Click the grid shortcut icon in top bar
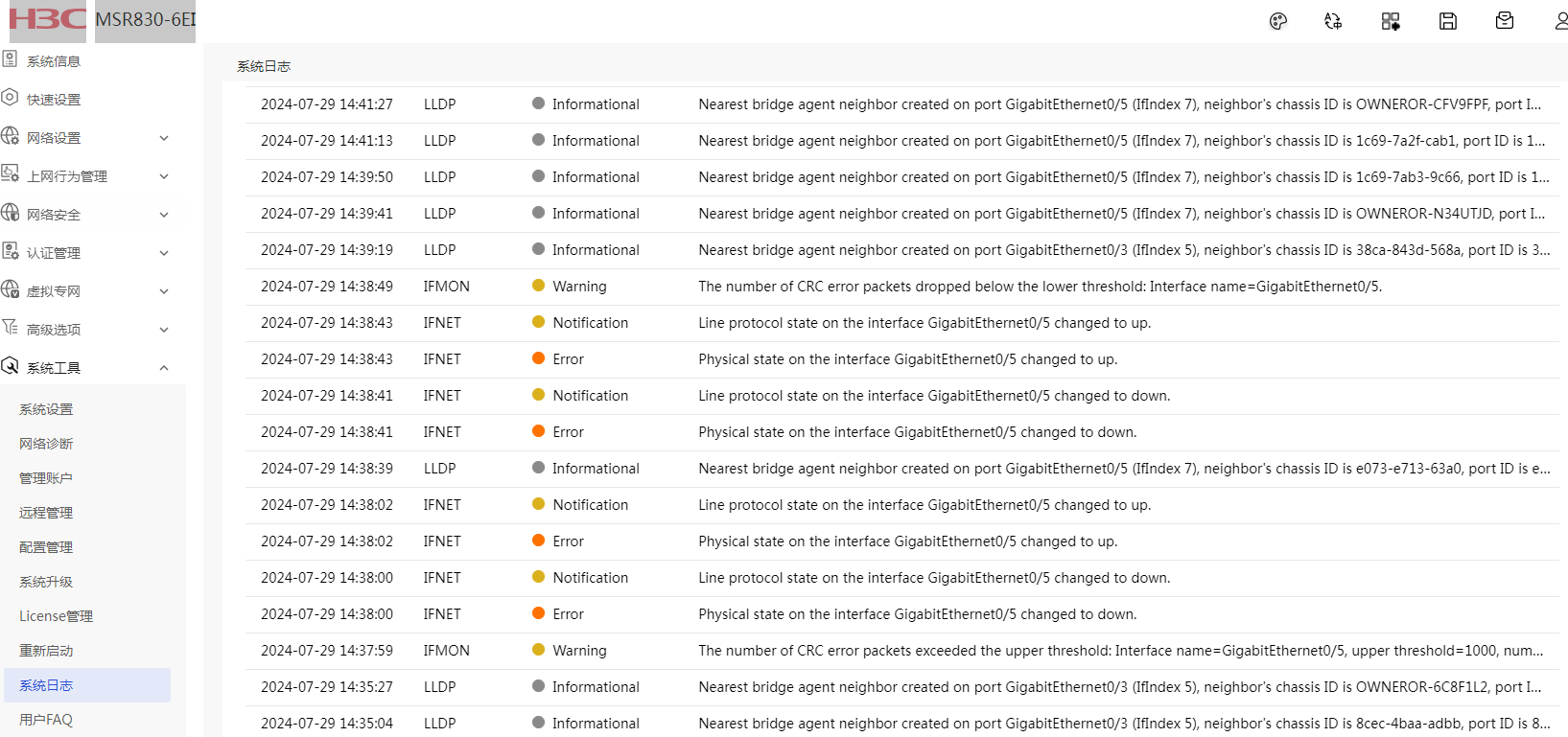 [1391, 21]
